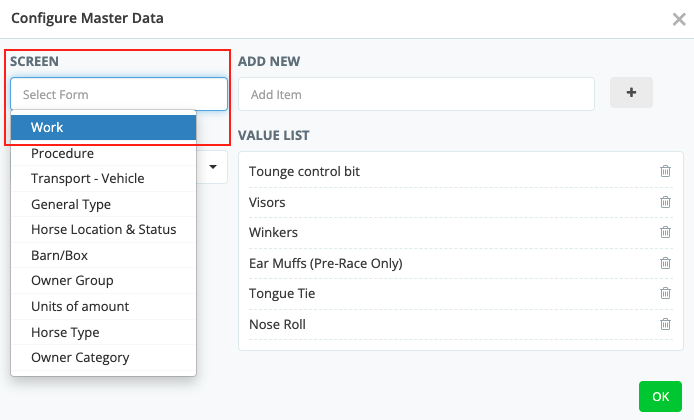Click trash icon next to Visors
Viewport: 694px width, 420px height.
pyautogui.click(x=665, y=202)
